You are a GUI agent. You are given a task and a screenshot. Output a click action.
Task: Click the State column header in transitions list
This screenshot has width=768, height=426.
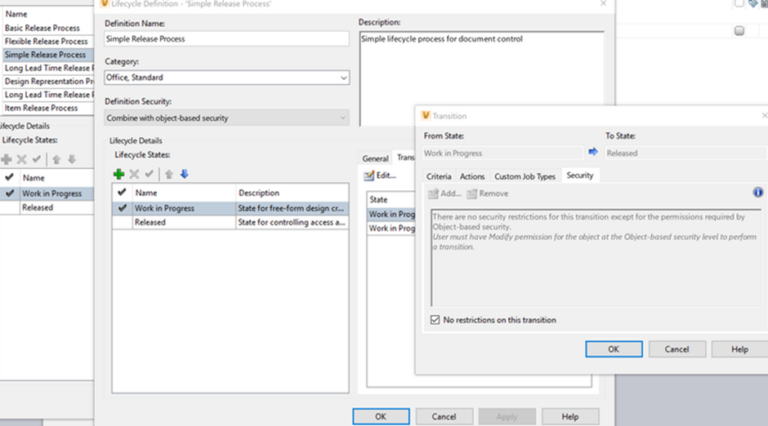tap(391, 200)
